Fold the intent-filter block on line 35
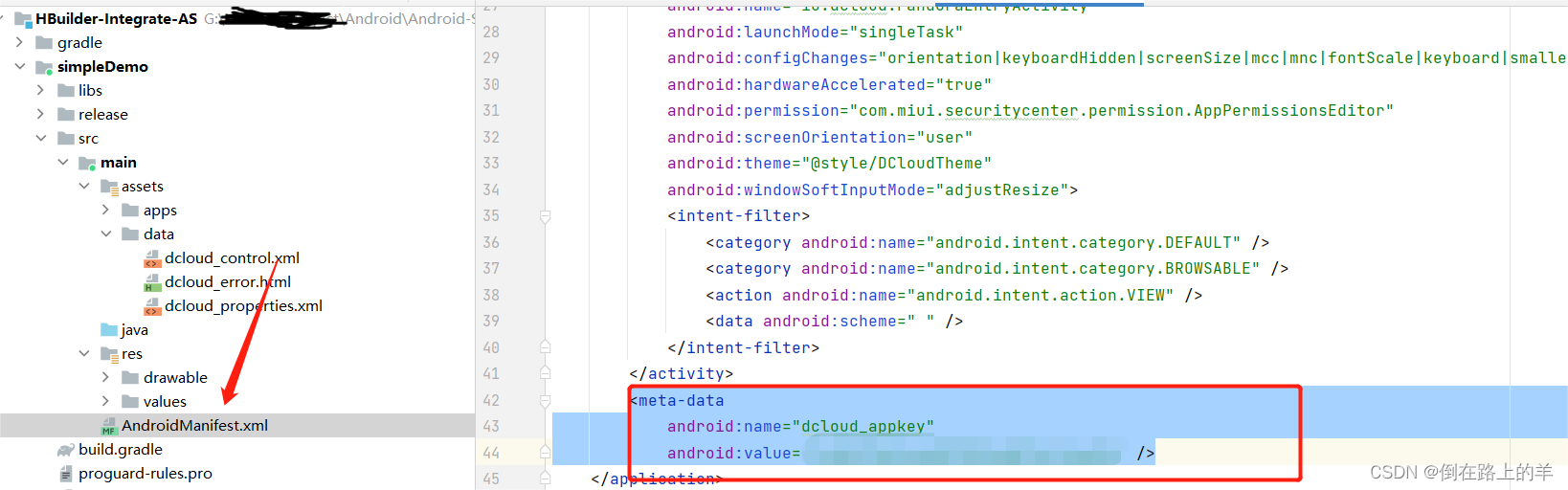 tap(545, 216)
